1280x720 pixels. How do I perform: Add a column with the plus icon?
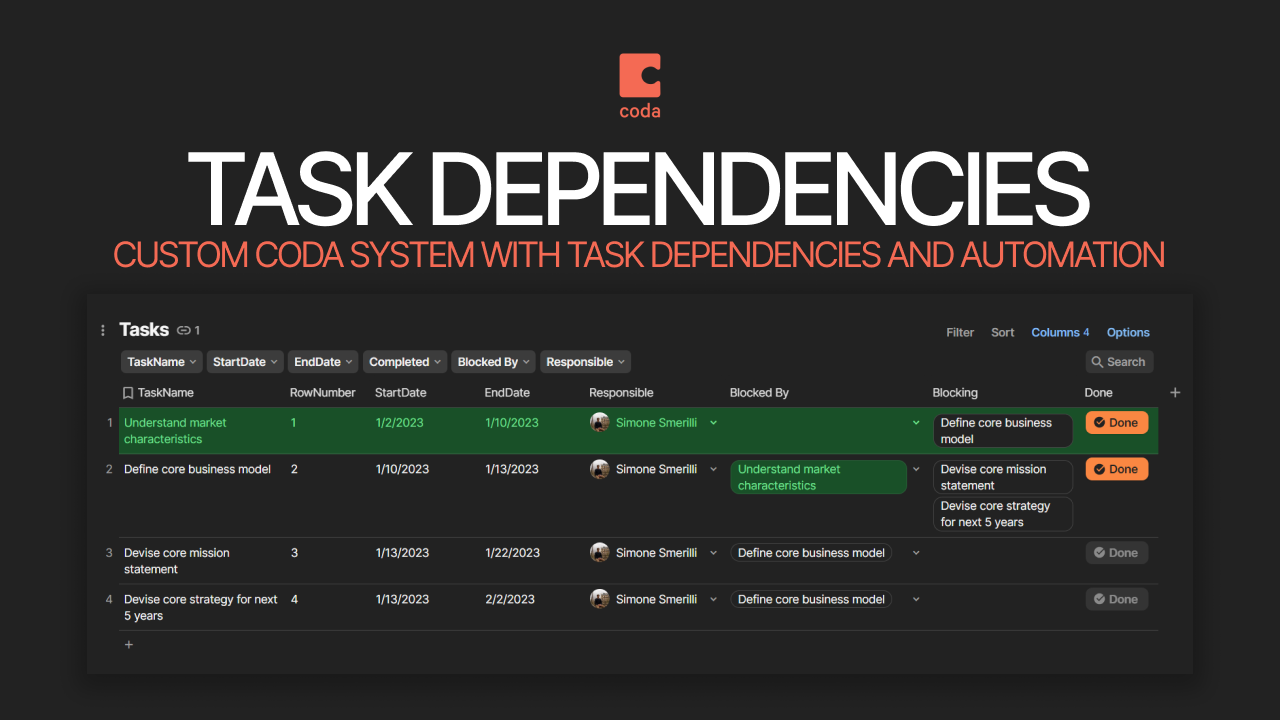[x=1175, y=393]
